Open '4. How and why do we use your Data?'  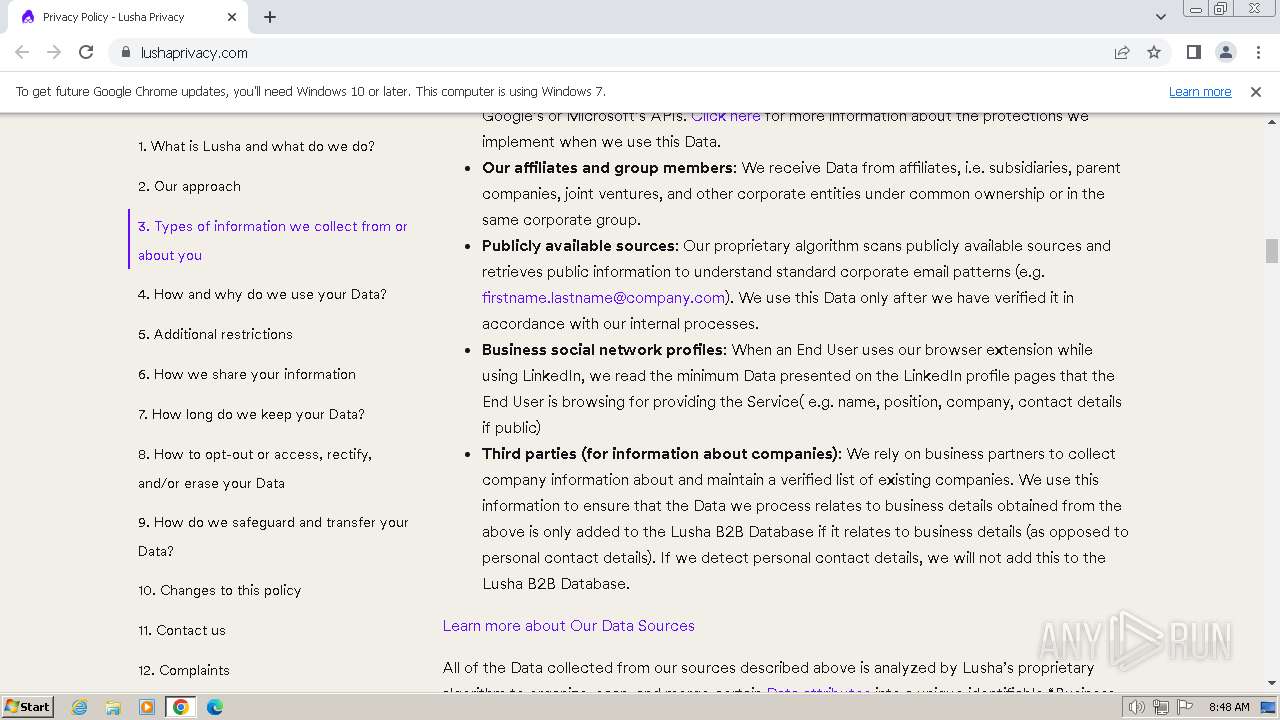(262, 294)
